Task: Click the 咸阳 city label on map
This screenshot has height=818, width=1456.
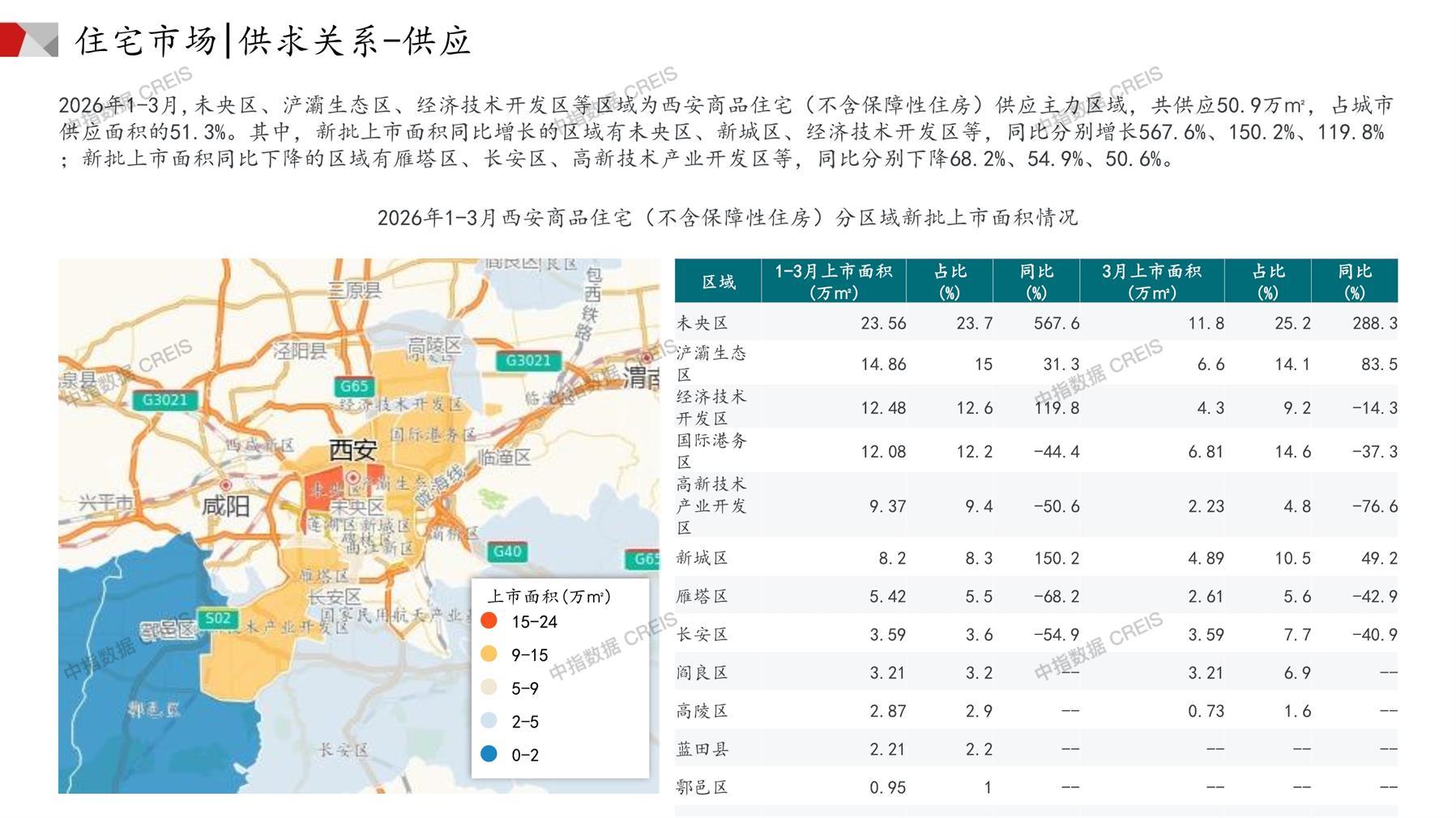Action: click(x=225, y=506)
